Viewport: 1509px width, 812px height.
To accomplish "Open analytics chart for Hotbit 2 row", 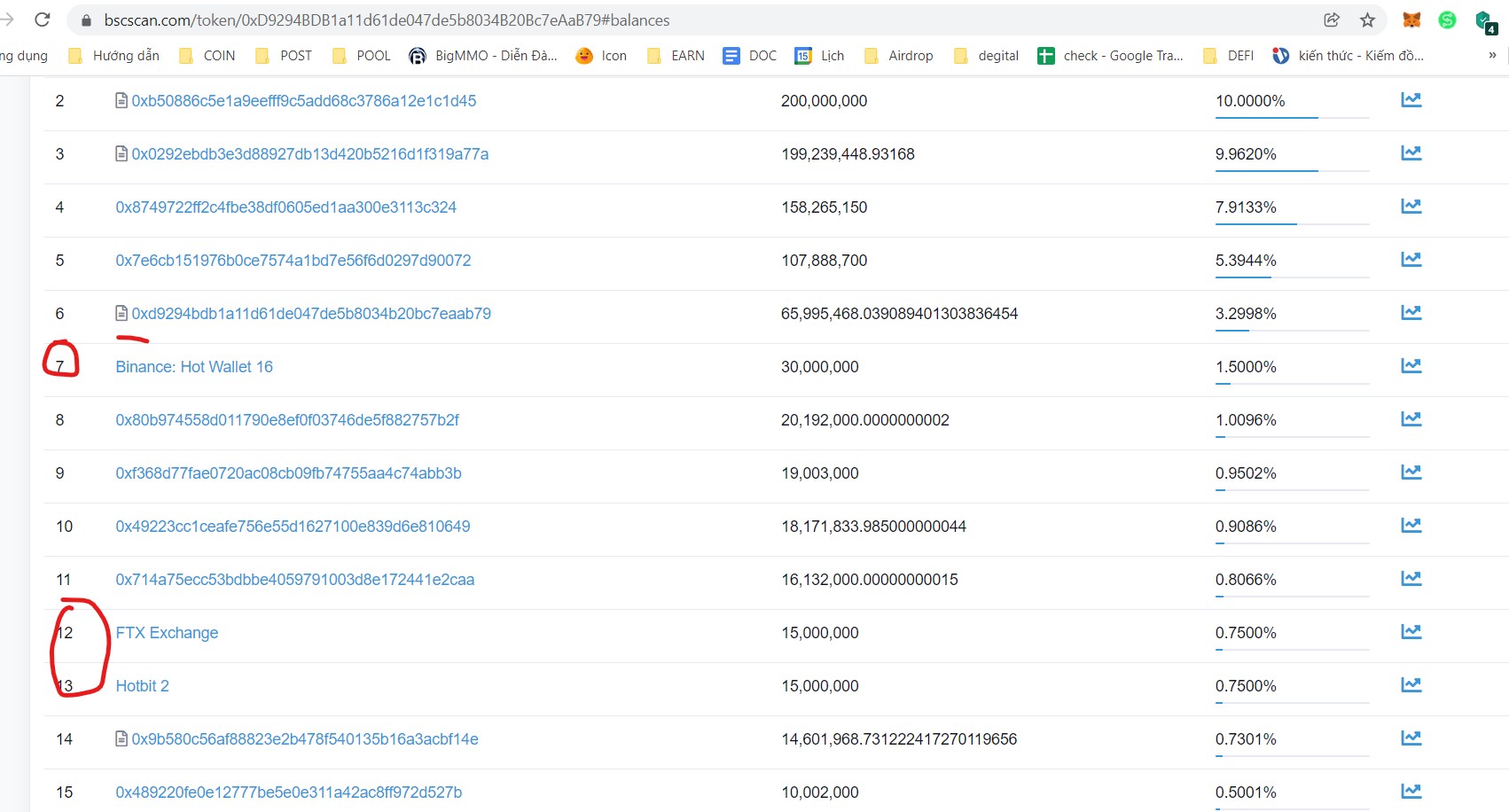I will (x=1411, y=685).
